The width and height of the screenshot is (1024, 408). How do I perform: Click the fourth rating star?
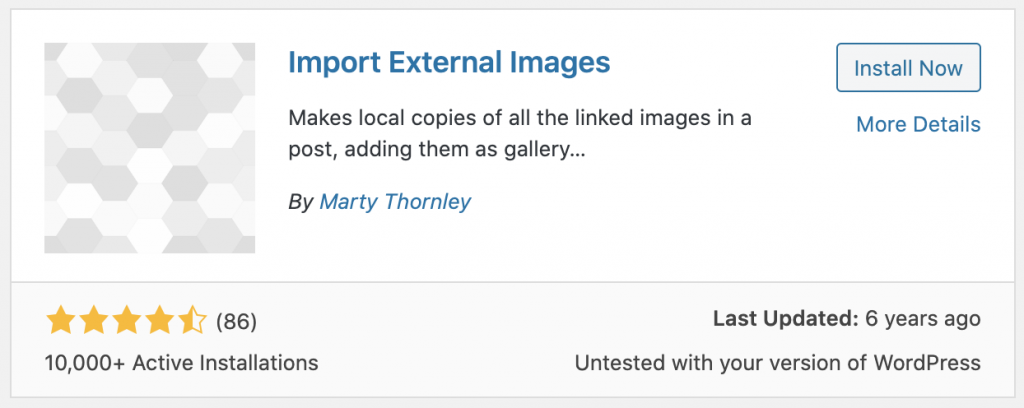click(x=158, y=321)
